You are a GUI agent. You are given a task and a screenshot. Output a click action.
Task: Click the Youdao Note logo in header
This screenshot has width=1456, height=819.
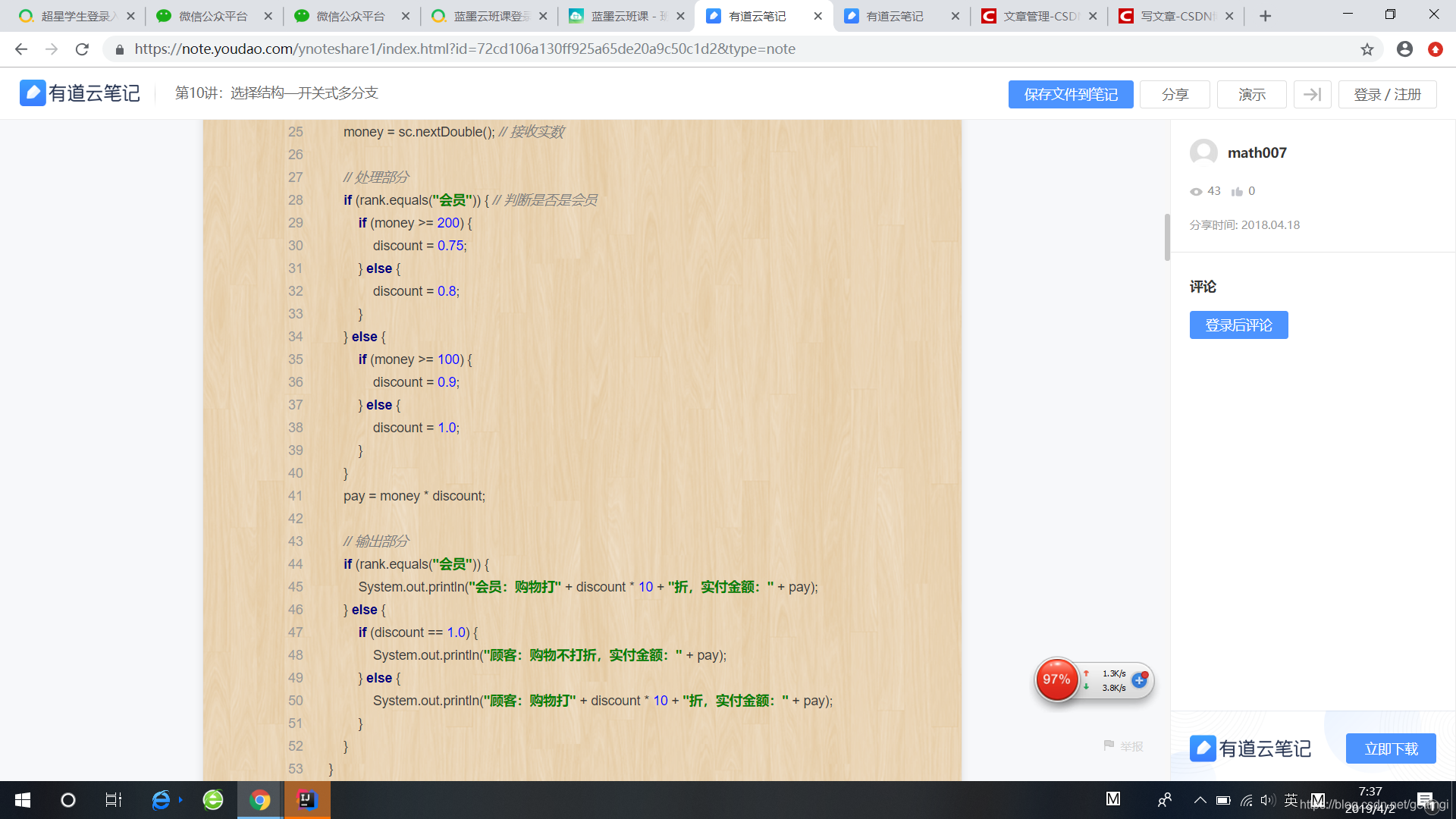pos(80,93)
